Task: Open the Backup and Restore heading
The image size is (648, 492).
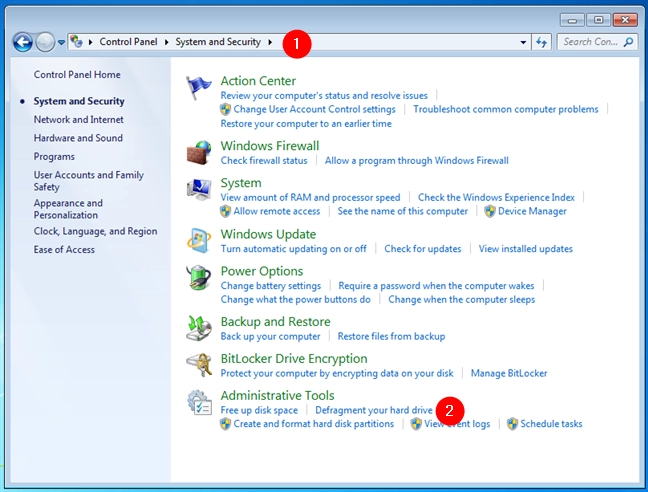Action: point(276,322)
